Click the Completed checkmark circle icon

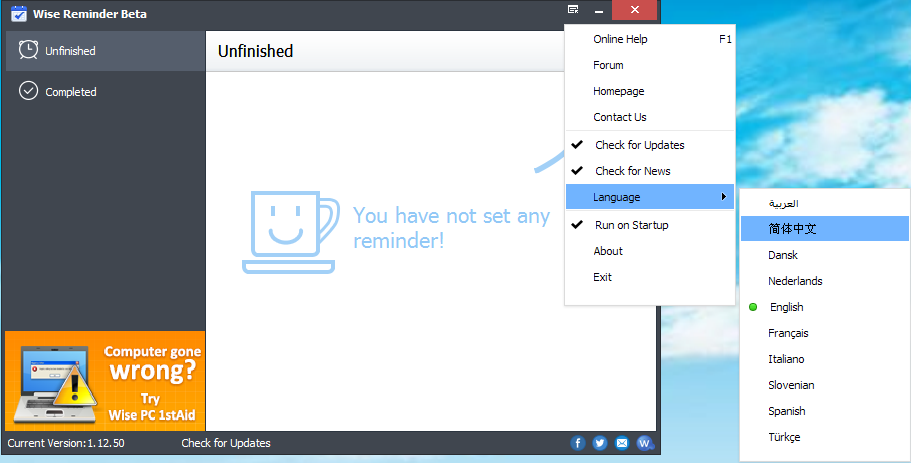point(28,91)
